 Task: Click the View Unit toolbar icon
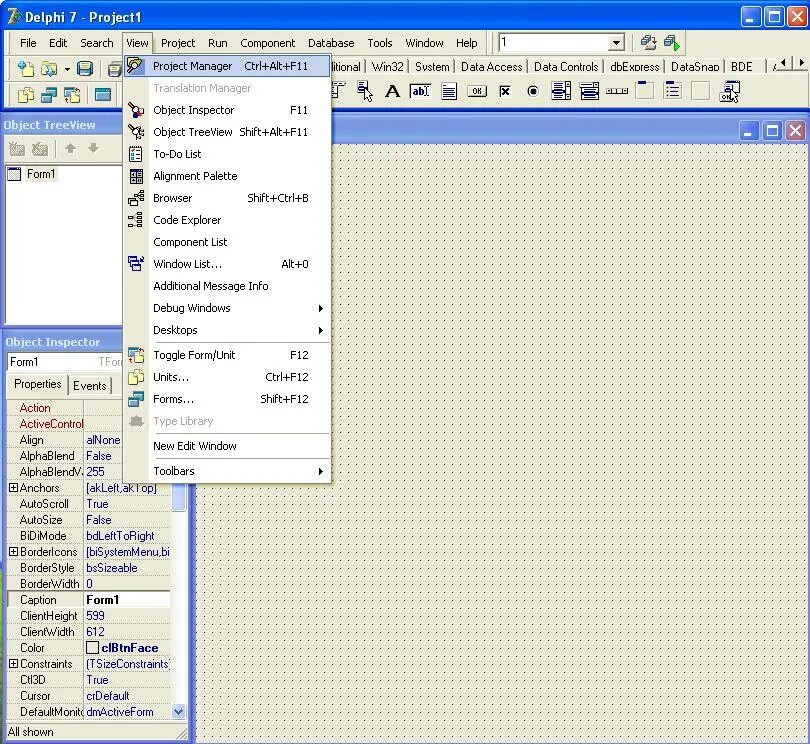pyautogui.click(x=26, y=95)
